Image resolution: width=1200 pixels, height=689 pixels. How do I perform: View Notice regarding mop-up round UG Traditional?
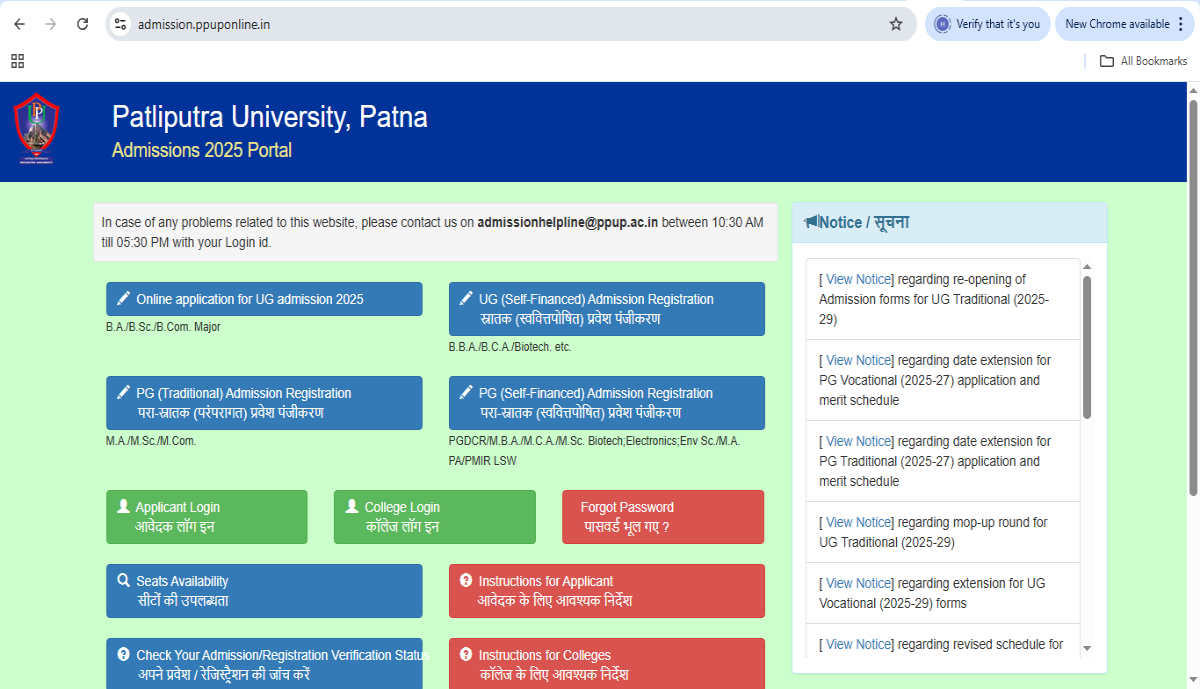click(x=858, y=522)
